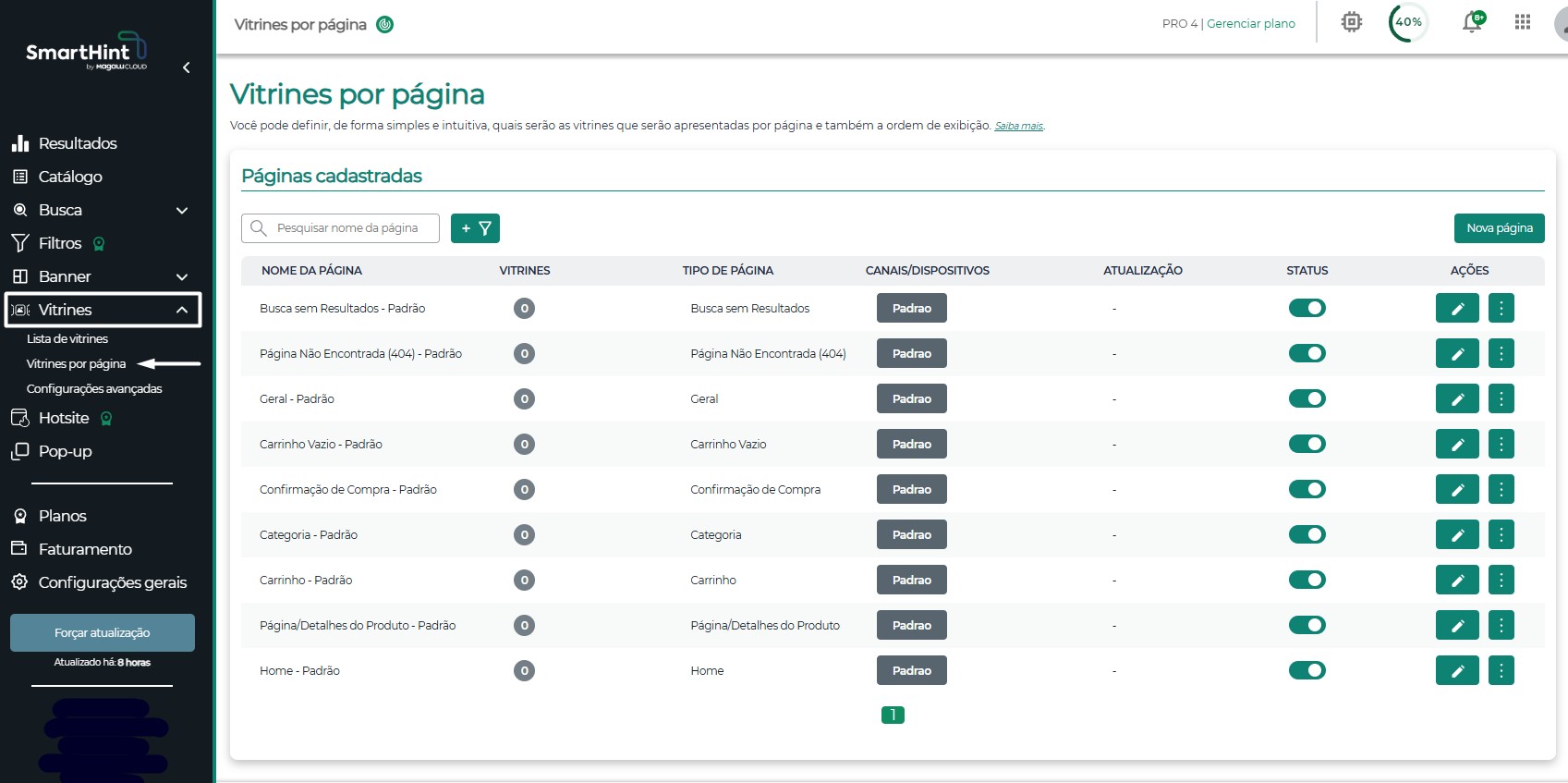Edit the Página Não Encontrada (404) row
This screenshot has width=1568, height=783.
(1457, 354)
